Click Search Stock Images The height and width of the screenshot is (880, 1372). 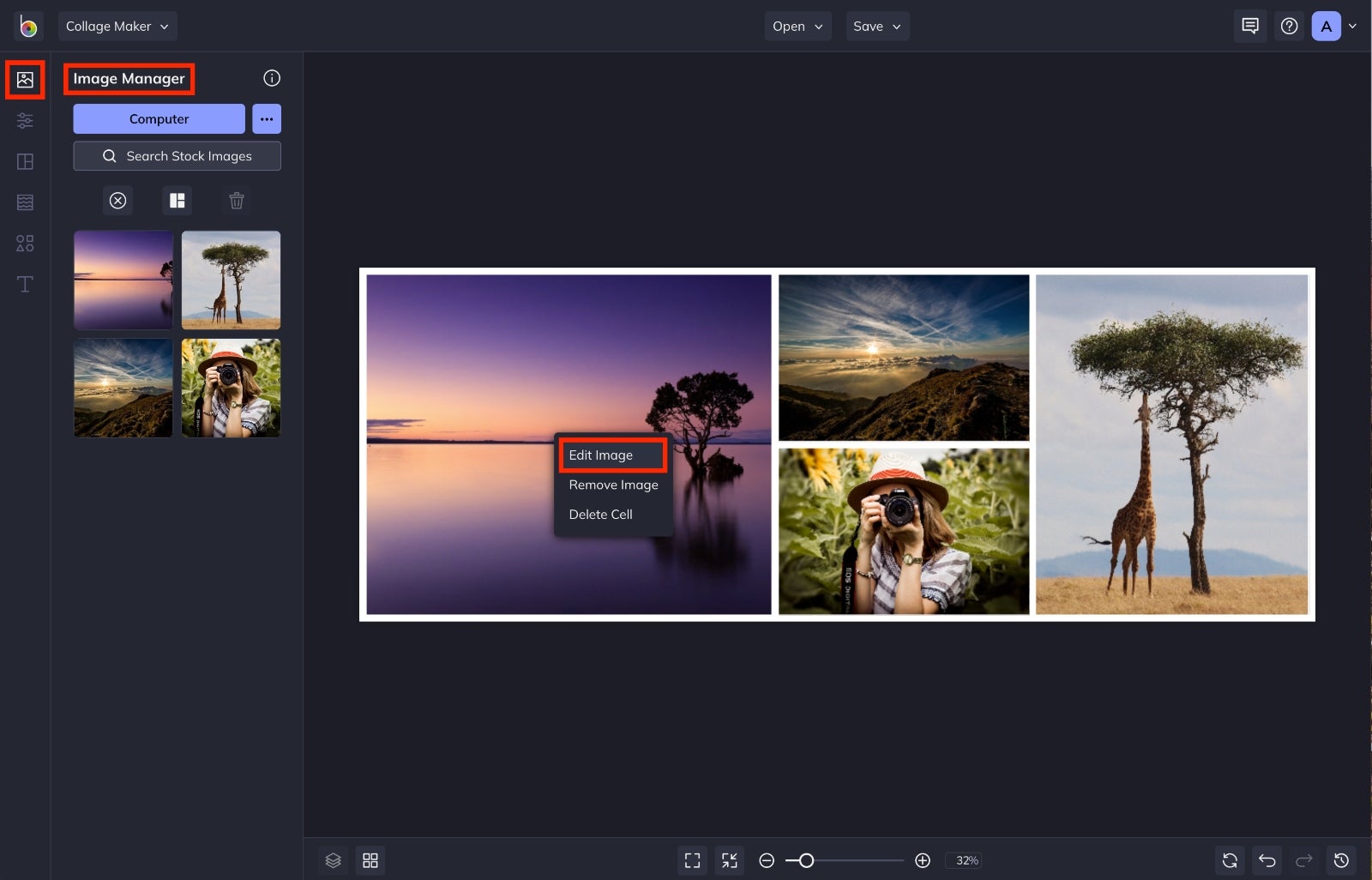coord(177,156)
